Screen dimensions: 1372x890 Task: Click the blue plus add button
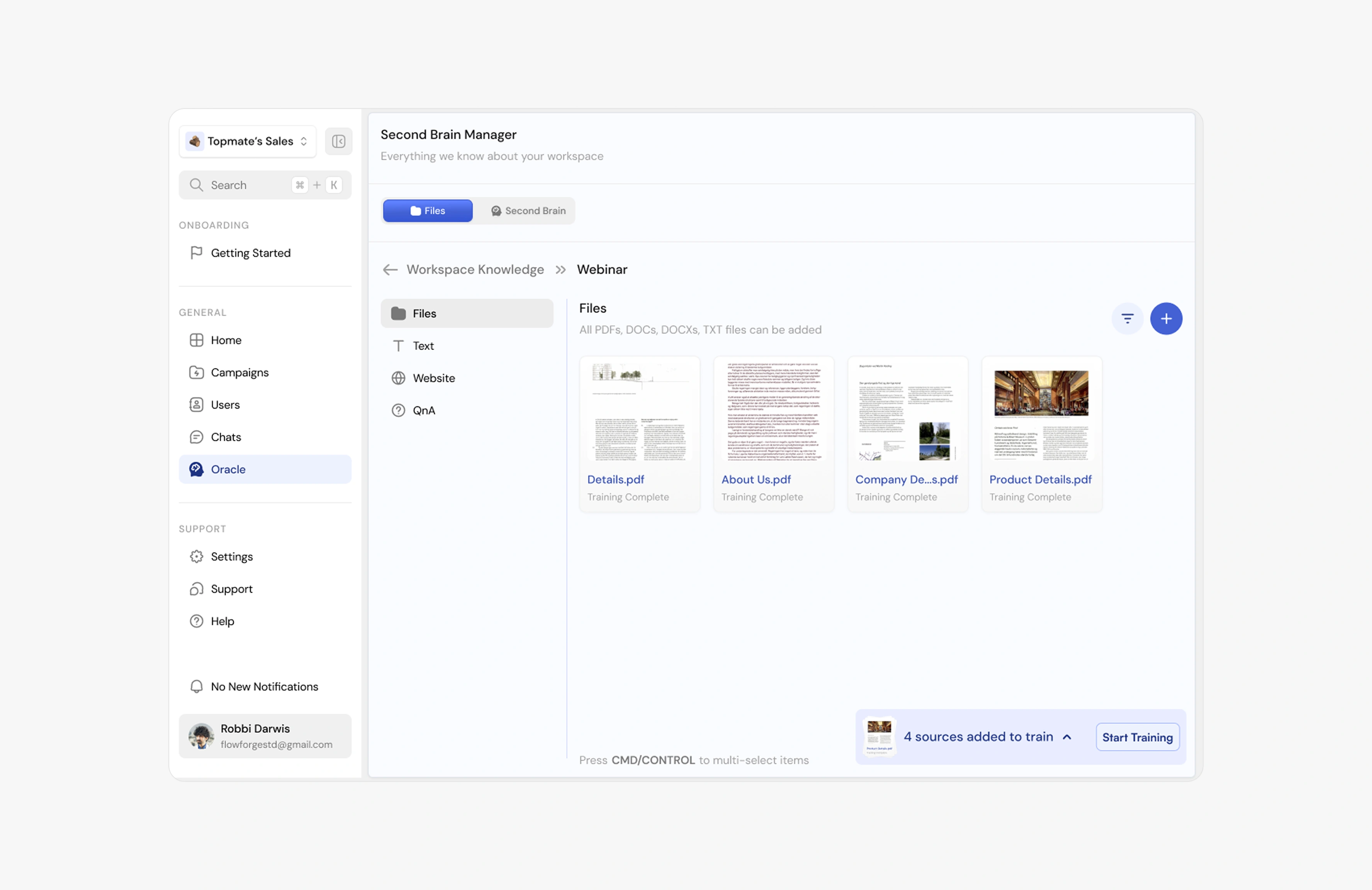(1166, 318)
